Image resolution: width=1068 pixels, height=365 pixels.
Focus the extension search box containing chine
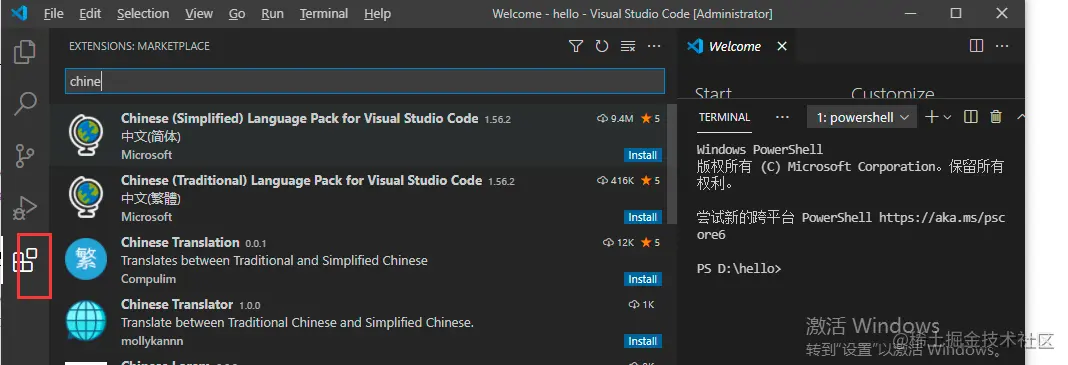tap(364, 81)
